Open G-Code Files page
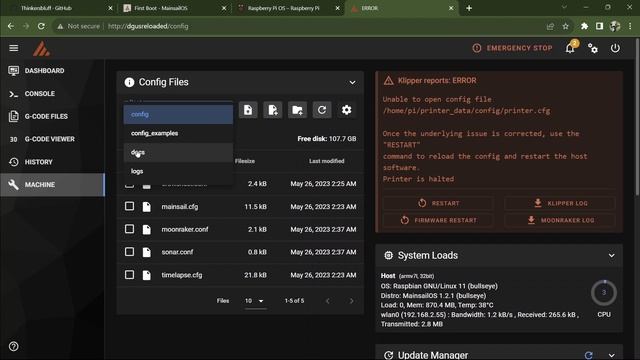 coord(52,116)
